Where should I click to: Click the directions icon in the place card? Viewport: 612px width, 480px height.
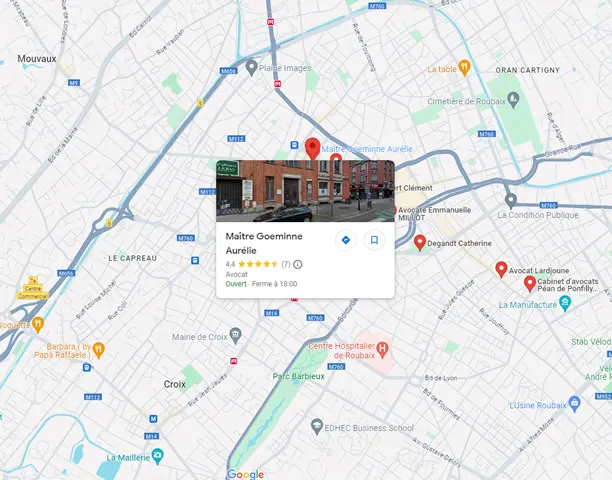click(x=345, y=240)
